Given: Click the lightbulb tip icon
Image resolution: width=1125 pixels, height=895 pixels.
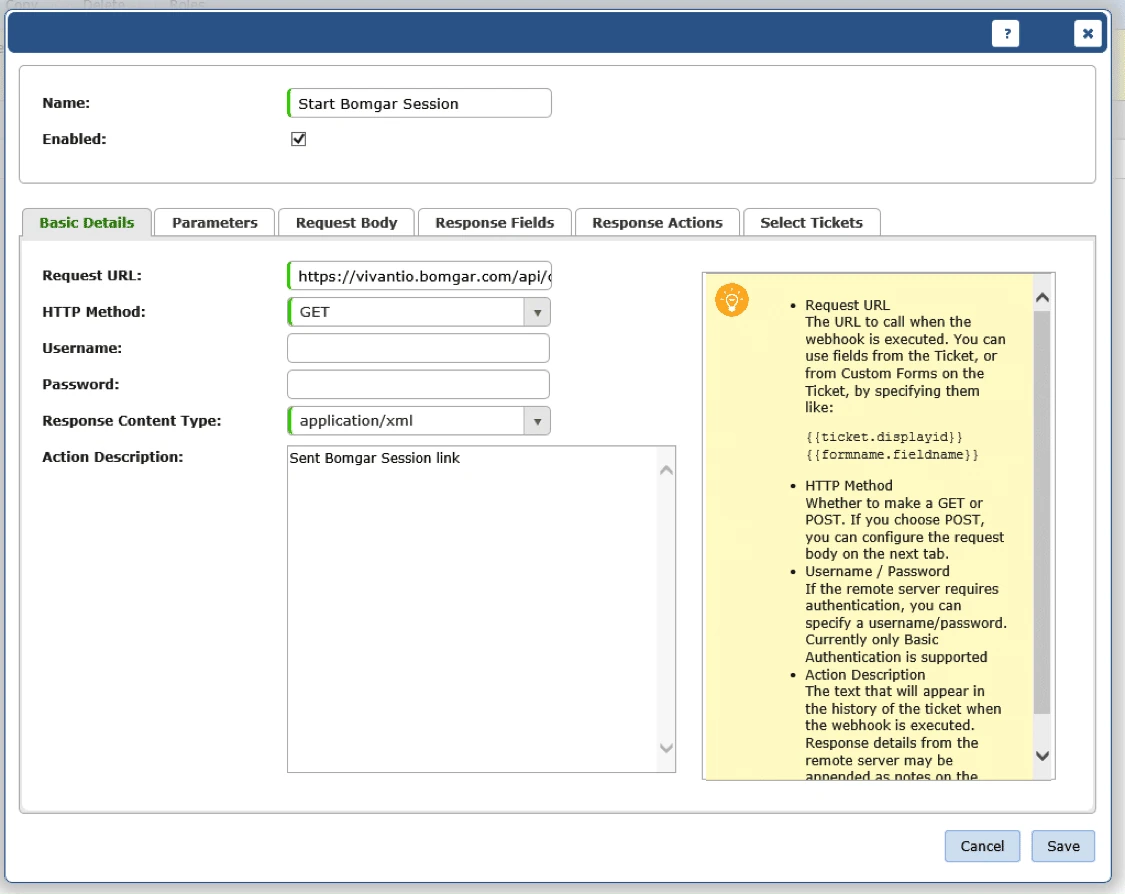Looking at the screenshot, I should coord(732,300).
